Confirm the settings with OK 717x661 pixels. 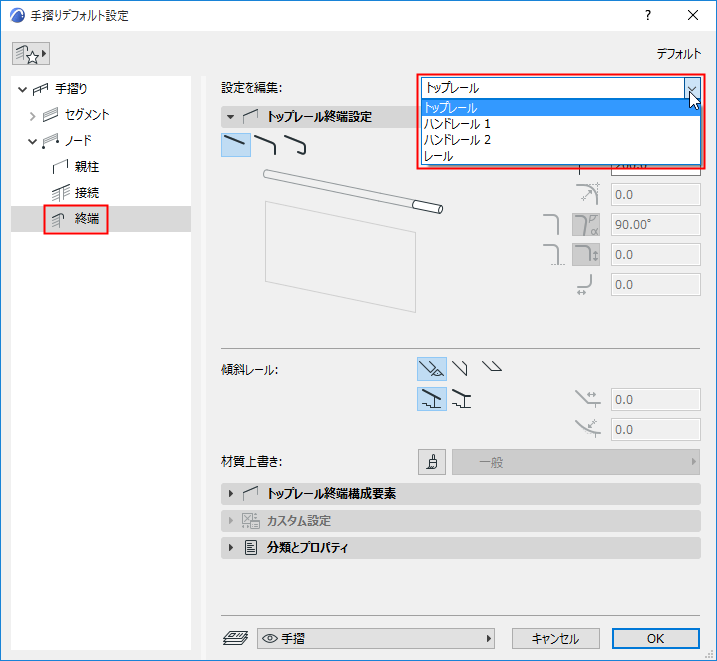[x=656, y=639]
